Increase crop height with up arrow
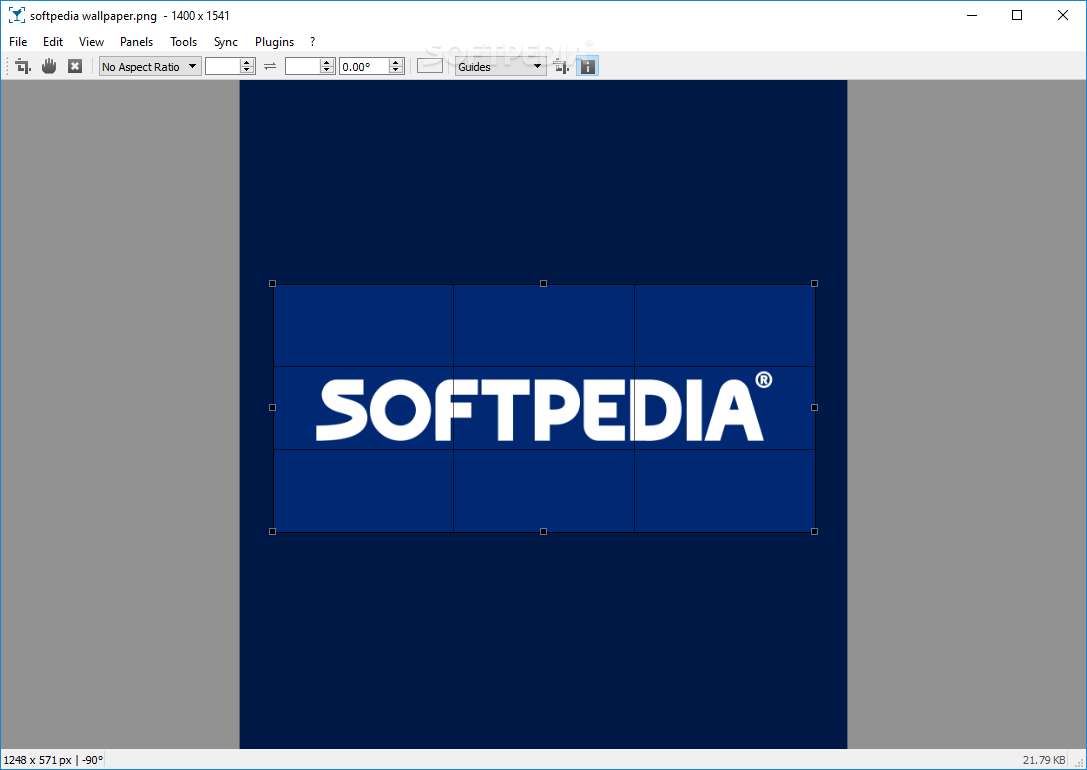The image size is (1087, 770). point(327,62)
